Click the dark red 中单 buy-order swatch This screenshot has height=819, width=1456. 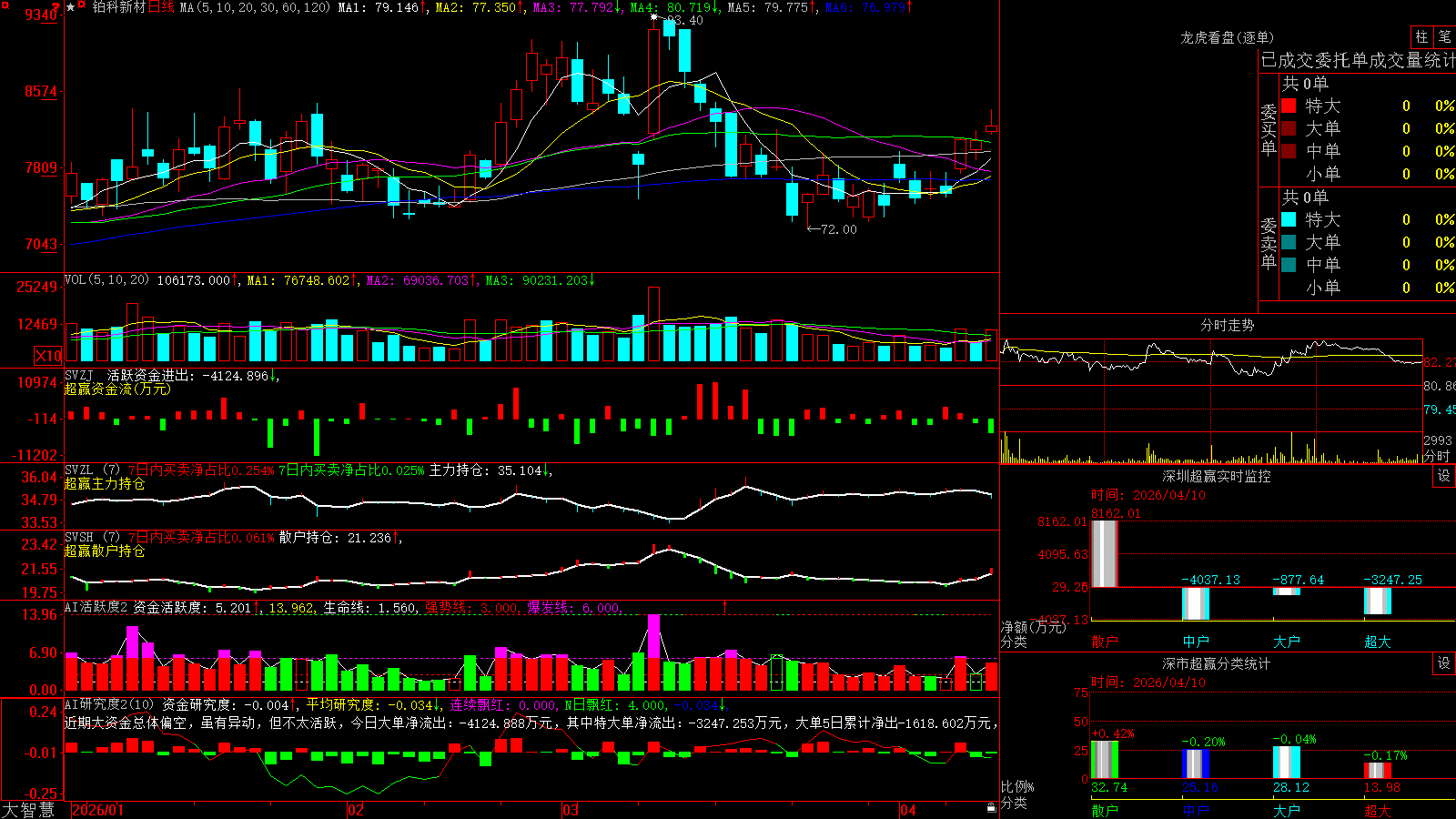(1289, 150)
